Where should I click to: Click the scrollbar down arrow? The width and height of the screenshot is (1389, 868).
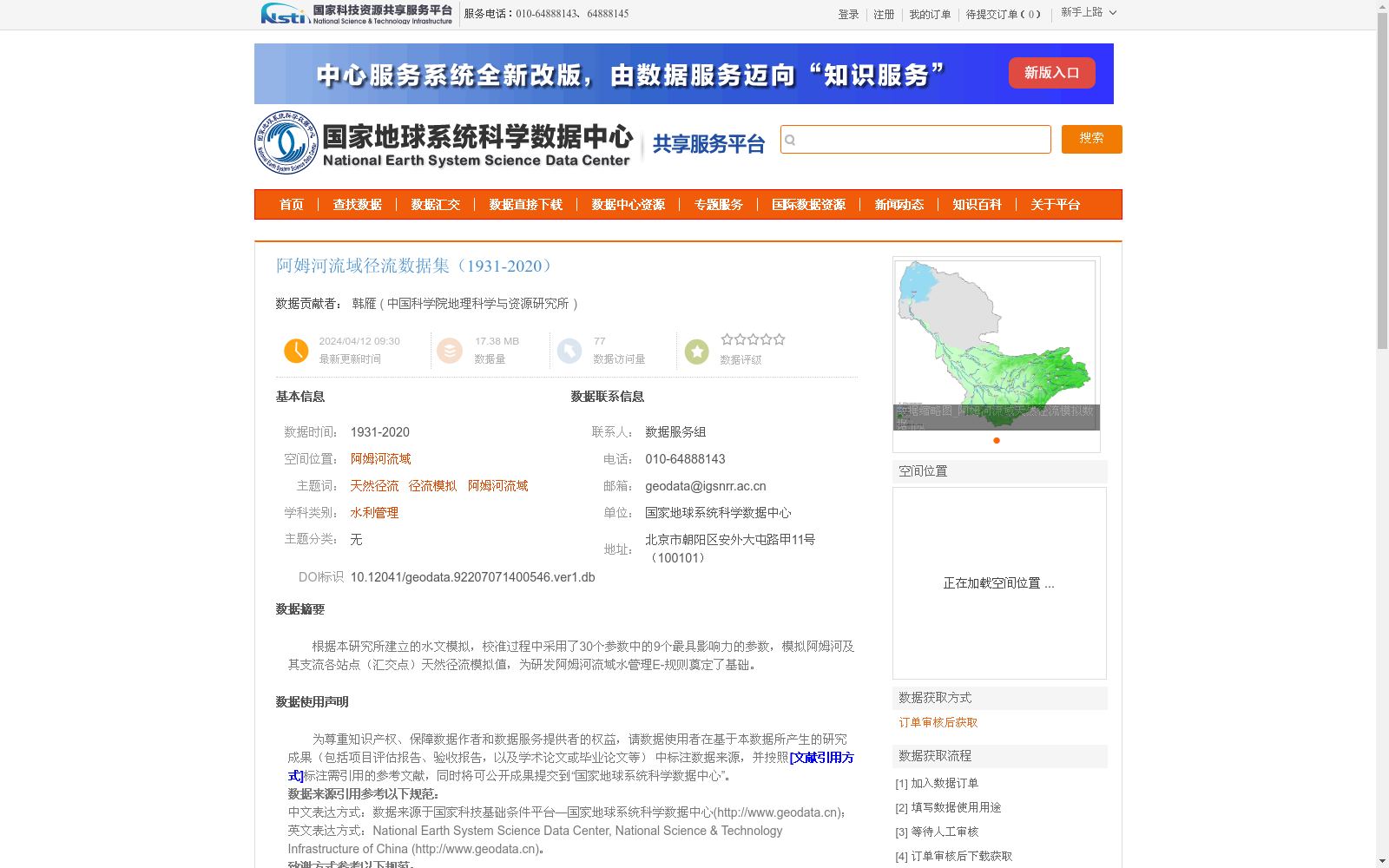tap(1382, 861)
